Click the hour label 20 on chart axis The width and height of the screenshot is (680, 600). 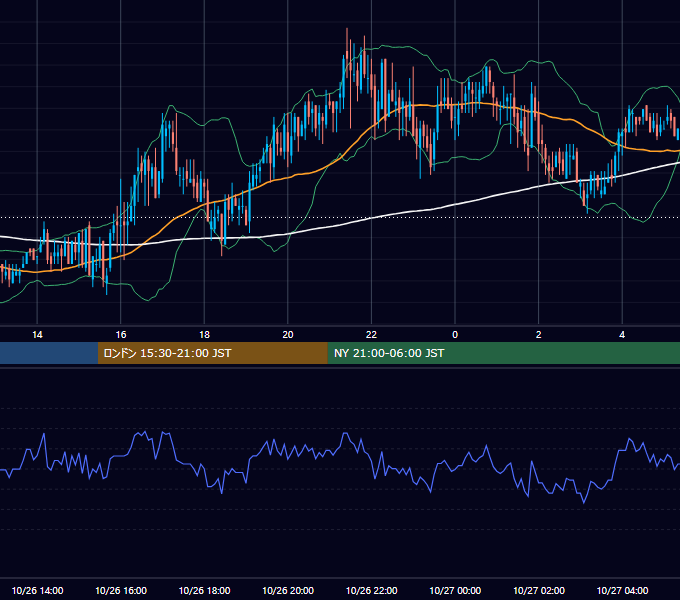tap(288, 335)
